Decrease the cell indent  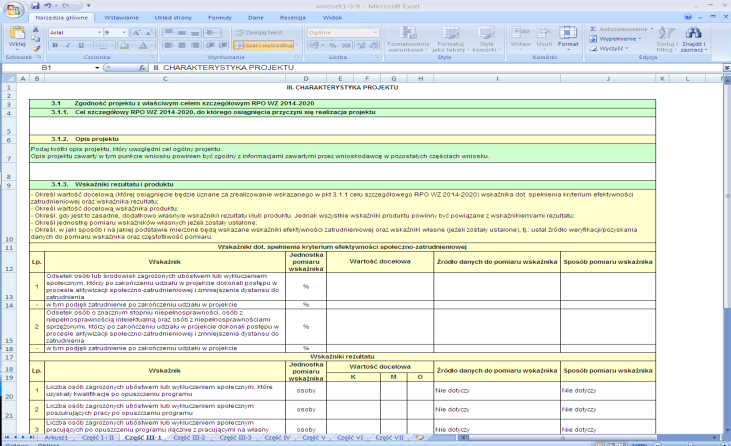click(x=210, y=45)
